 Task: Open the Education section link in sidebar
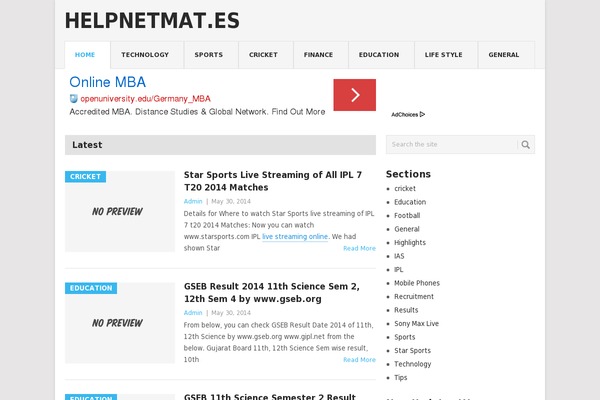point(410,202)
